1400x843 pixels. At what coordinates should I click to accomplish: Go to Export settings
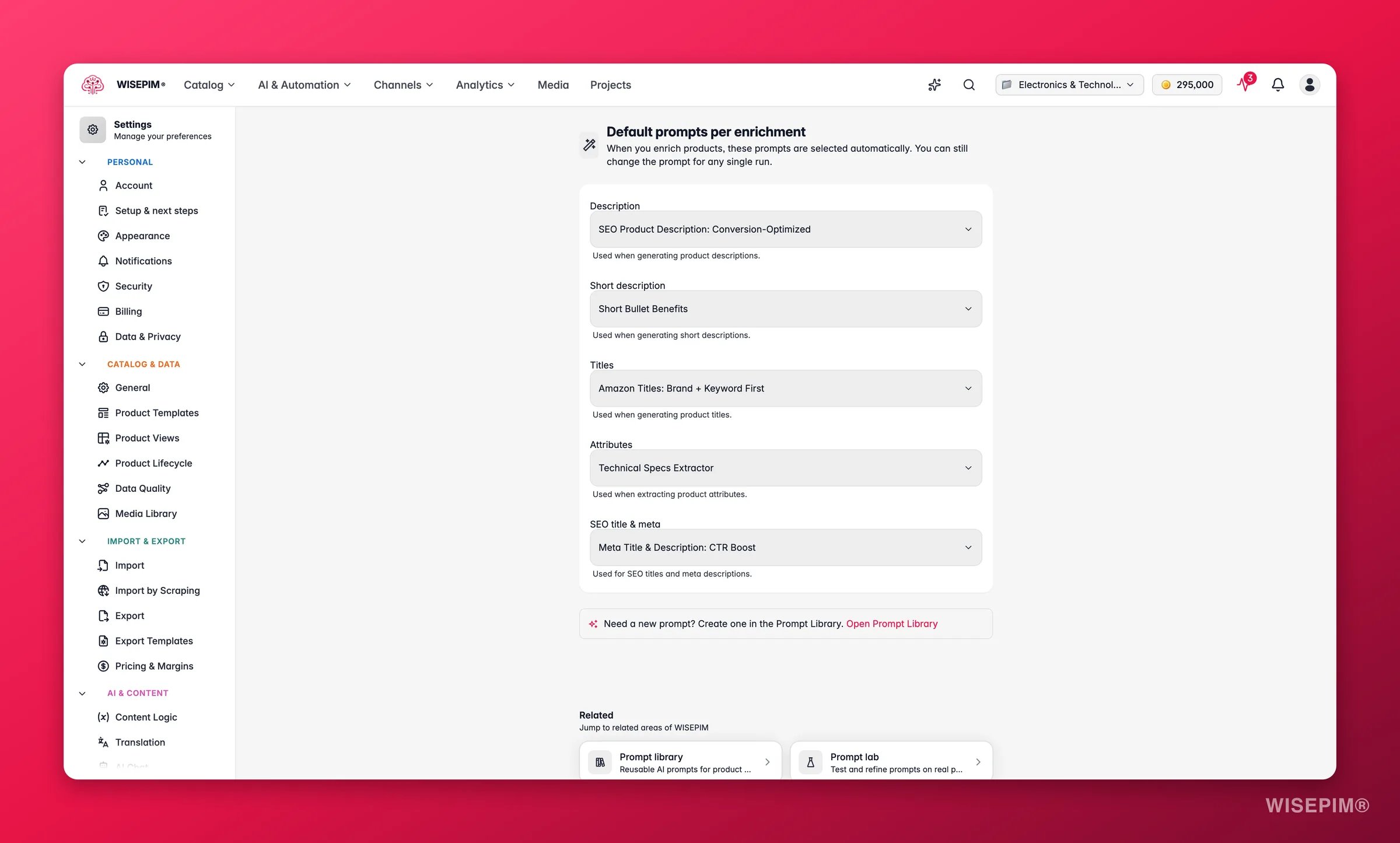coord(129,615)
